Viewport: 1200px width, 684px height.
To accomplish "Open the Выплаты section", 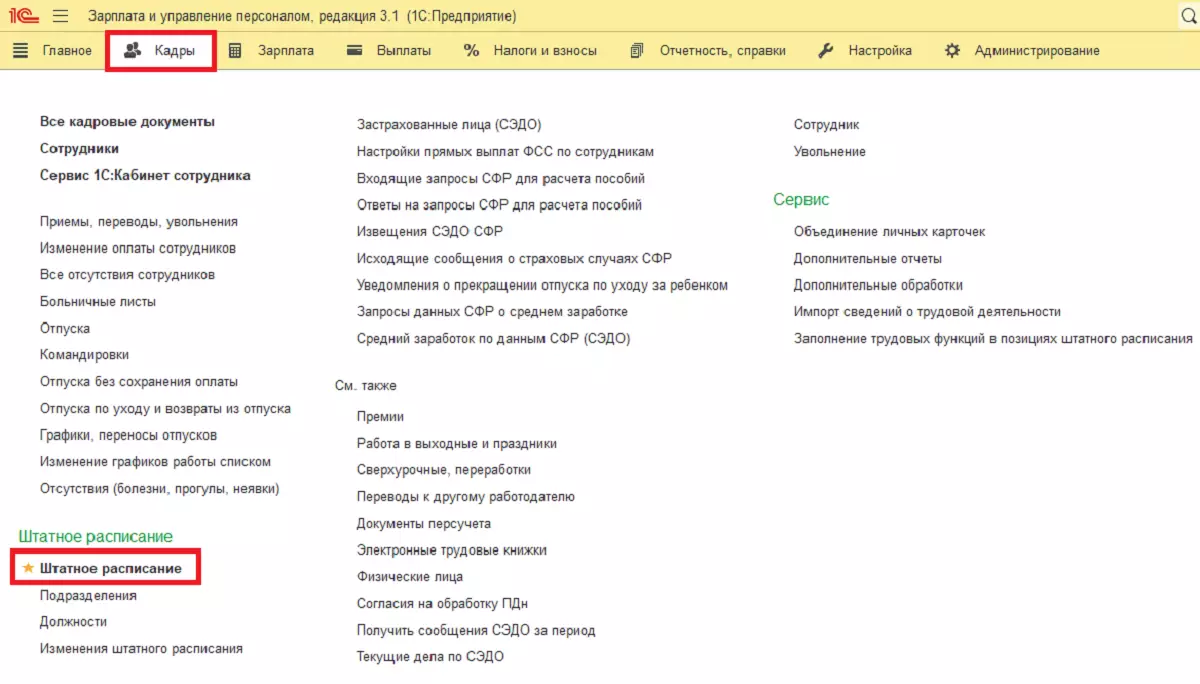I will (404, 50).
